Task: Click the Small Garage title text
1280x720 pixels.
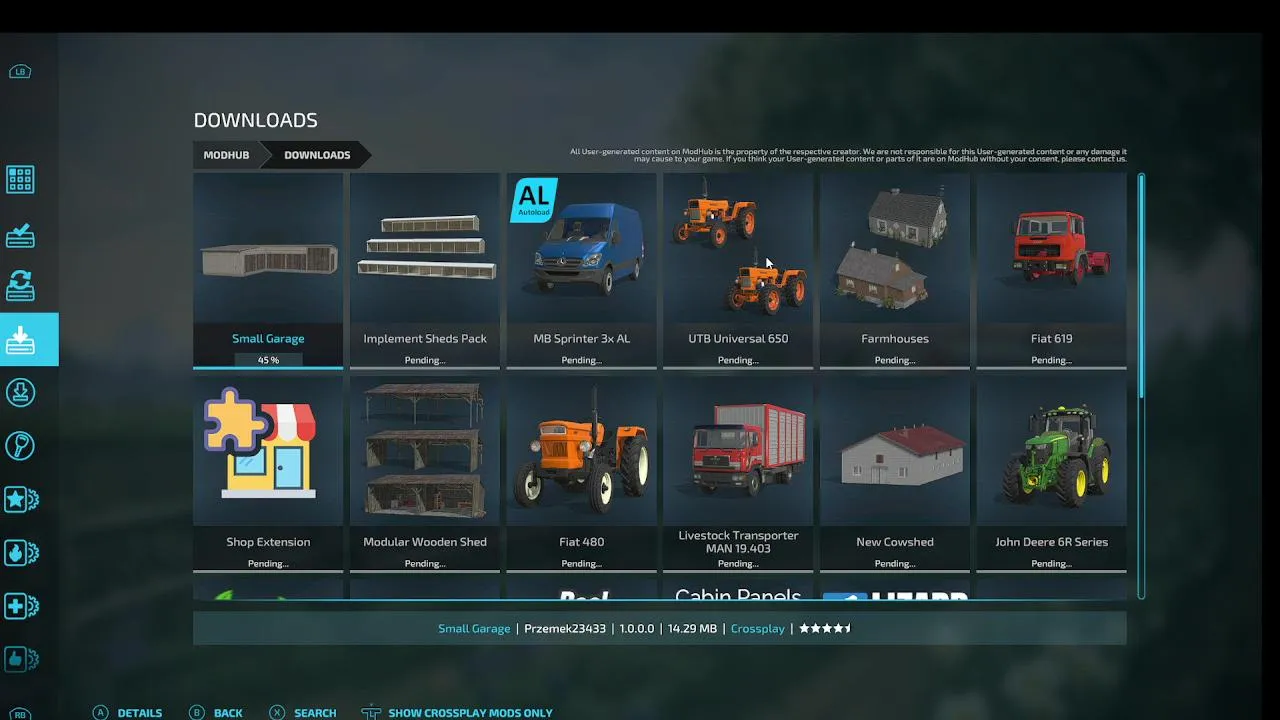Action: 268,339
